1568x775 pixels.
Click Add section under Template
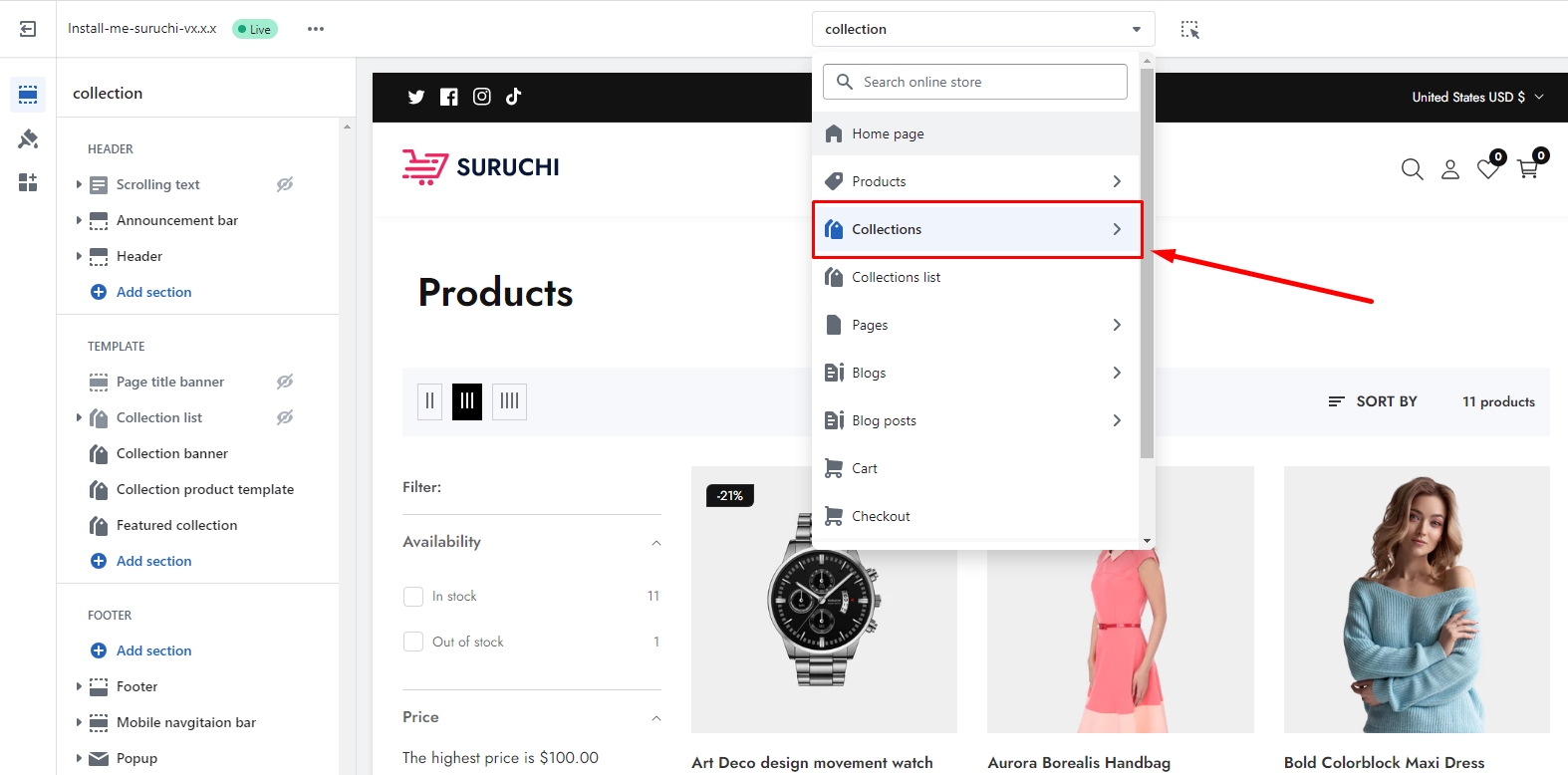(153, 561)
